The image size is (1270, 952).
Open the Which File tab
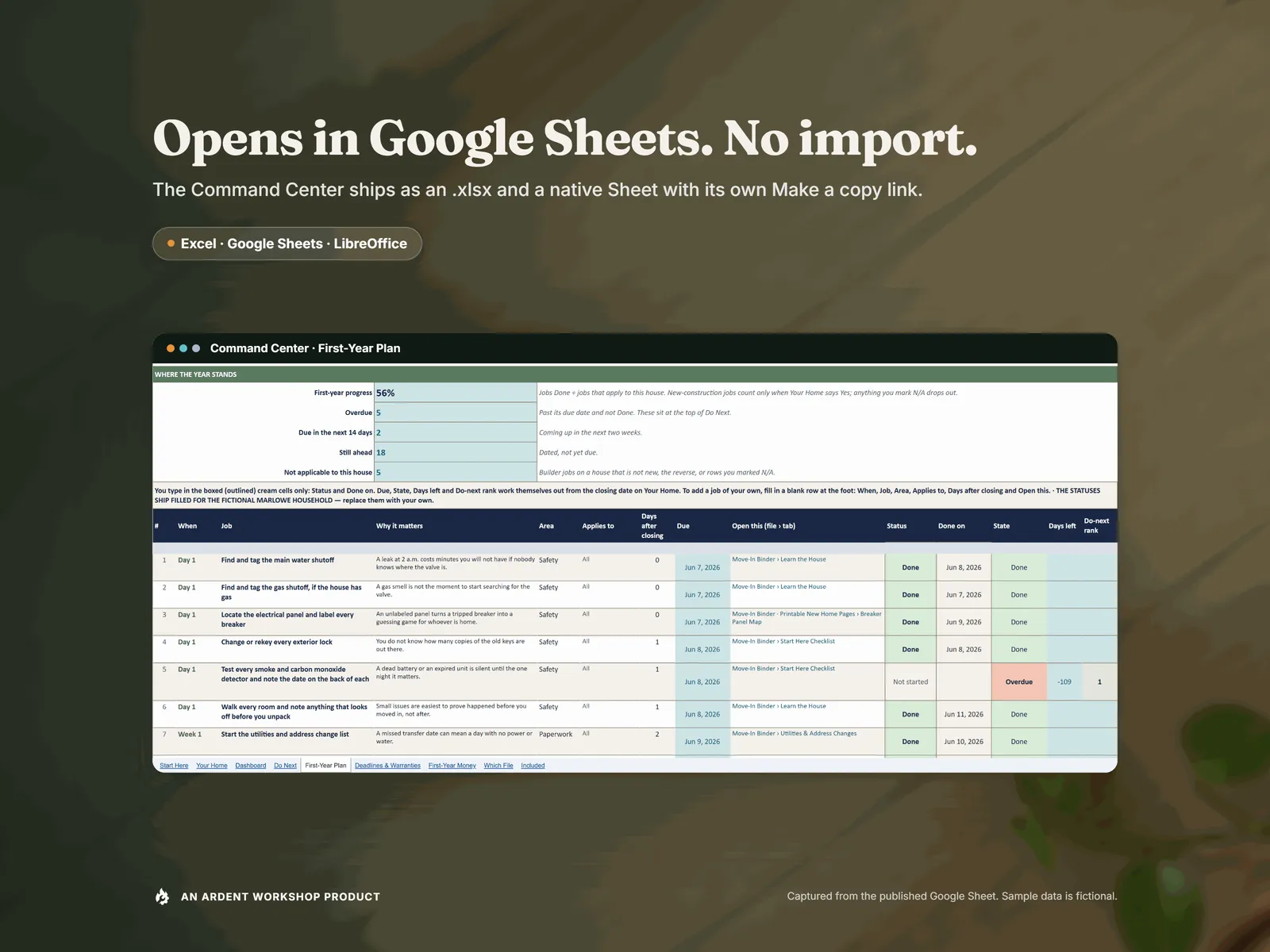tap(498, 766)
